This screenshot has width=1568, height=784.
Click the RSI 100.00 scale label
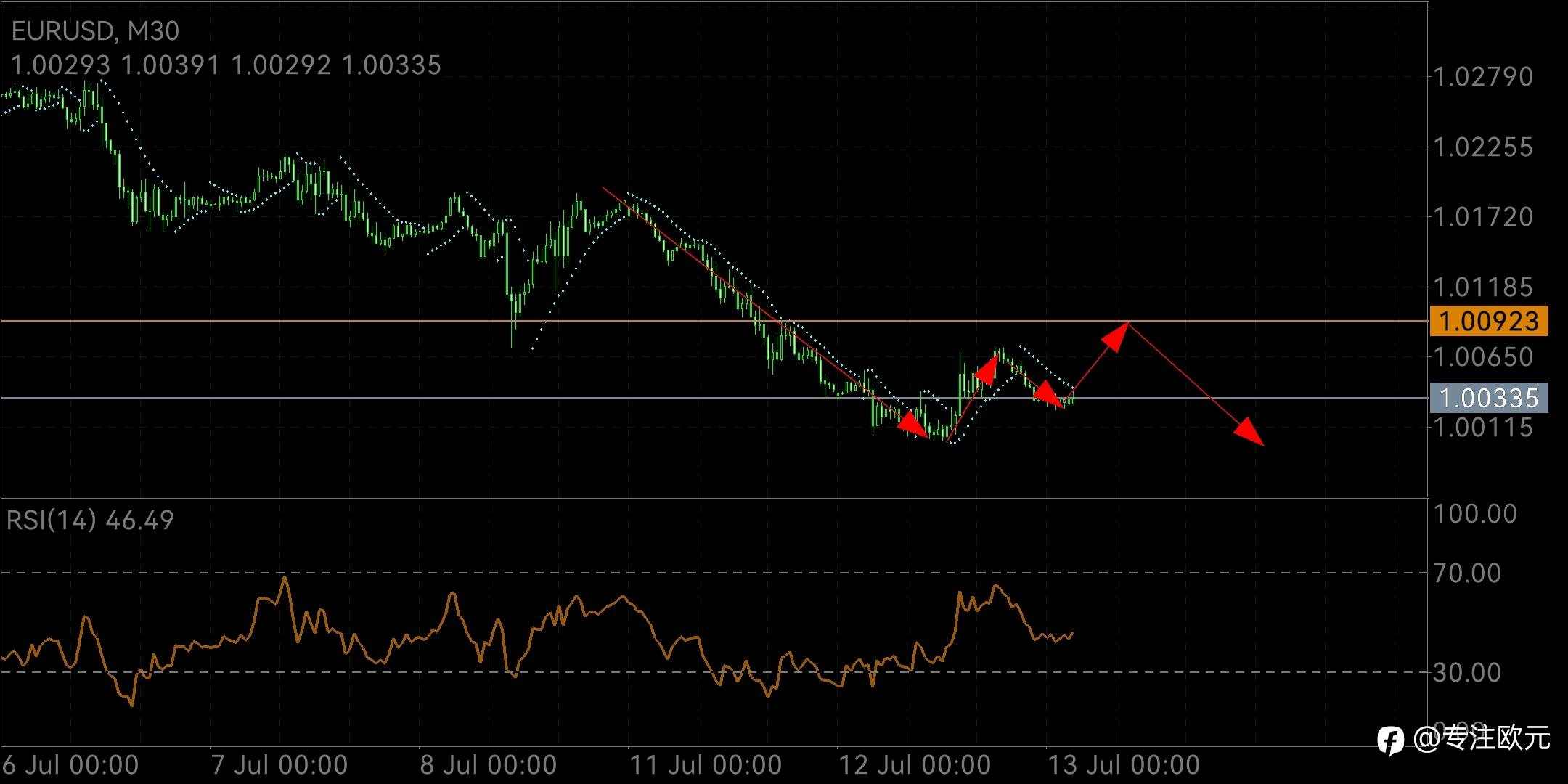(1474, 514)
